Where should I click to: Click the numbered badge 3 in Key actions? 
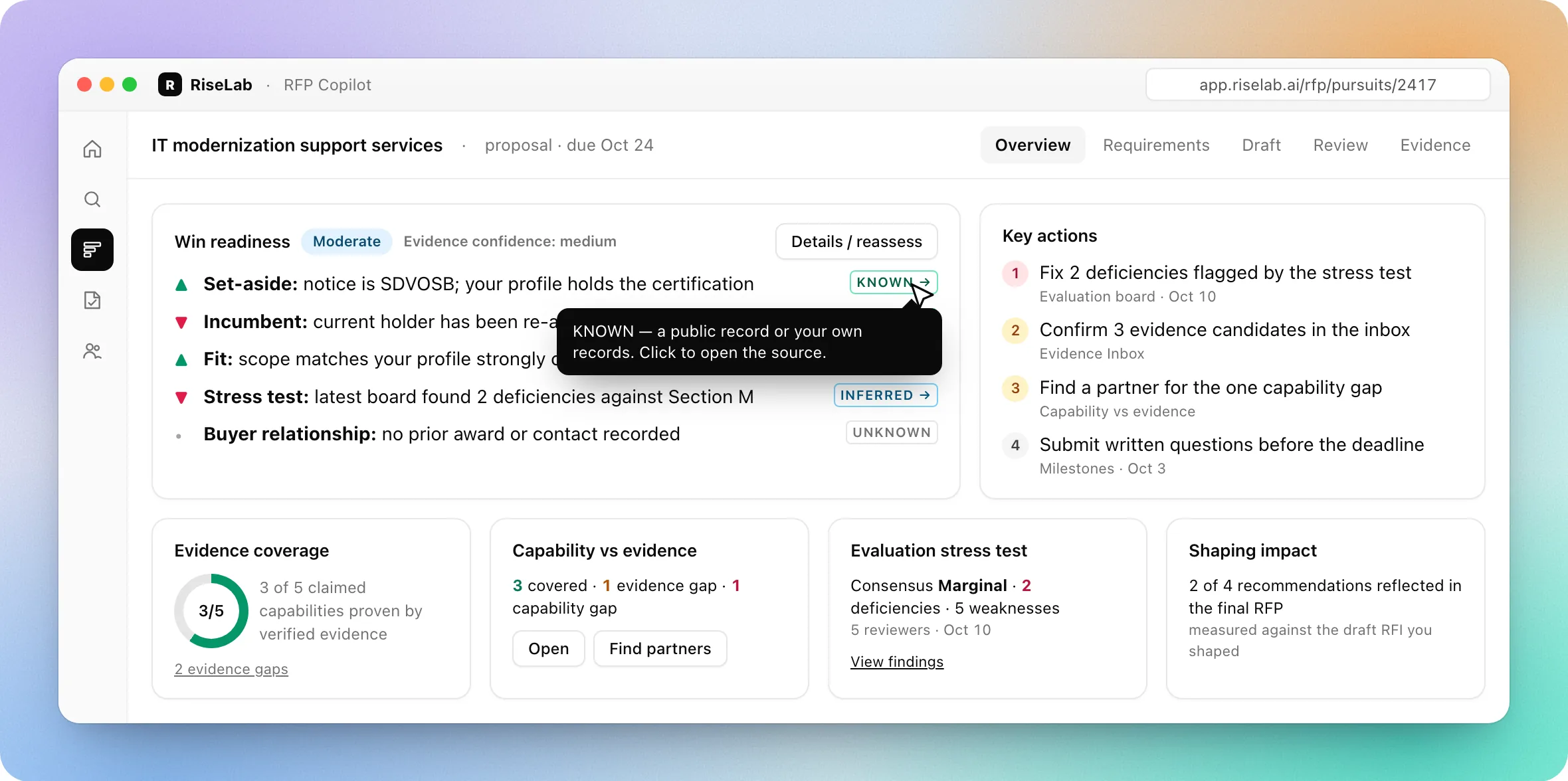pyautogui.click(x=1015, y=388)
